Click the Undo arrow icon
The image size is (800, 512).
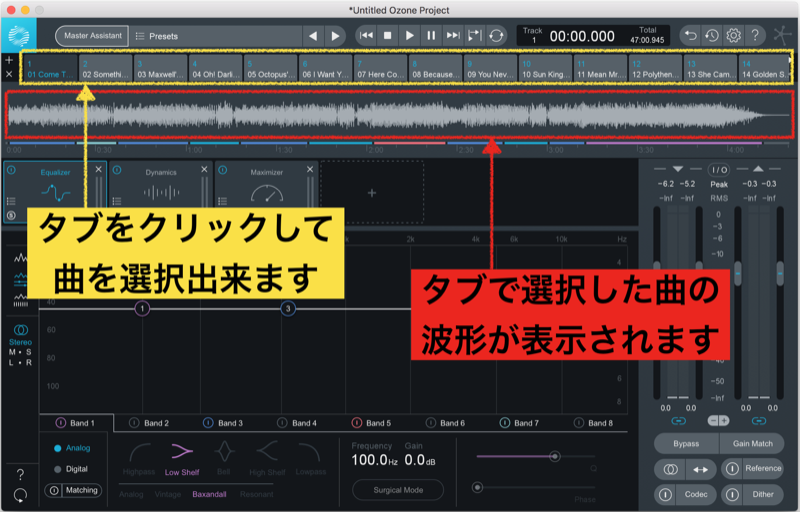click(x=690, y=36)
